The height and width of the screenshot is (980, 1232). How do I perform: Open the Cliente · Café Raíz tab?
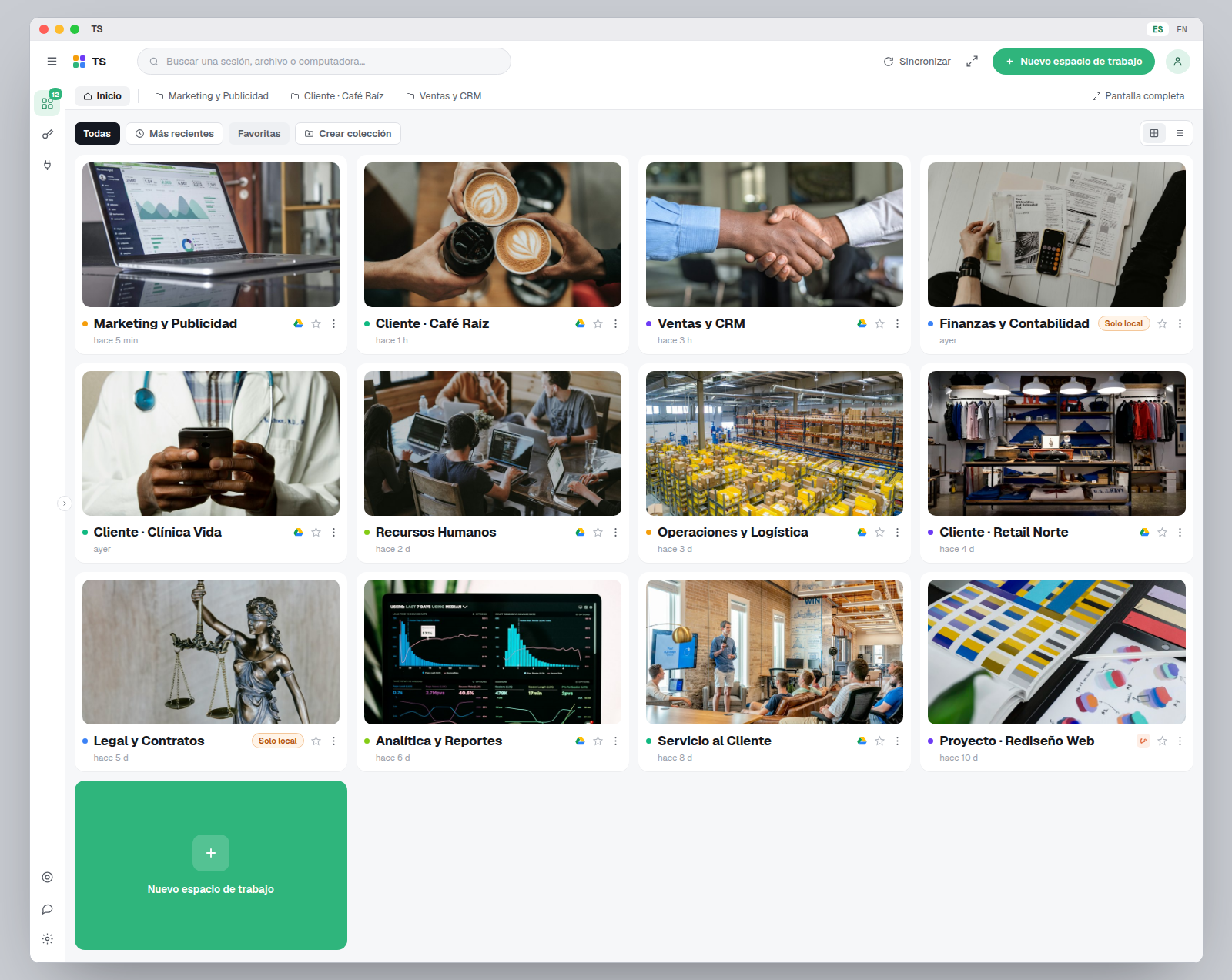337,96
